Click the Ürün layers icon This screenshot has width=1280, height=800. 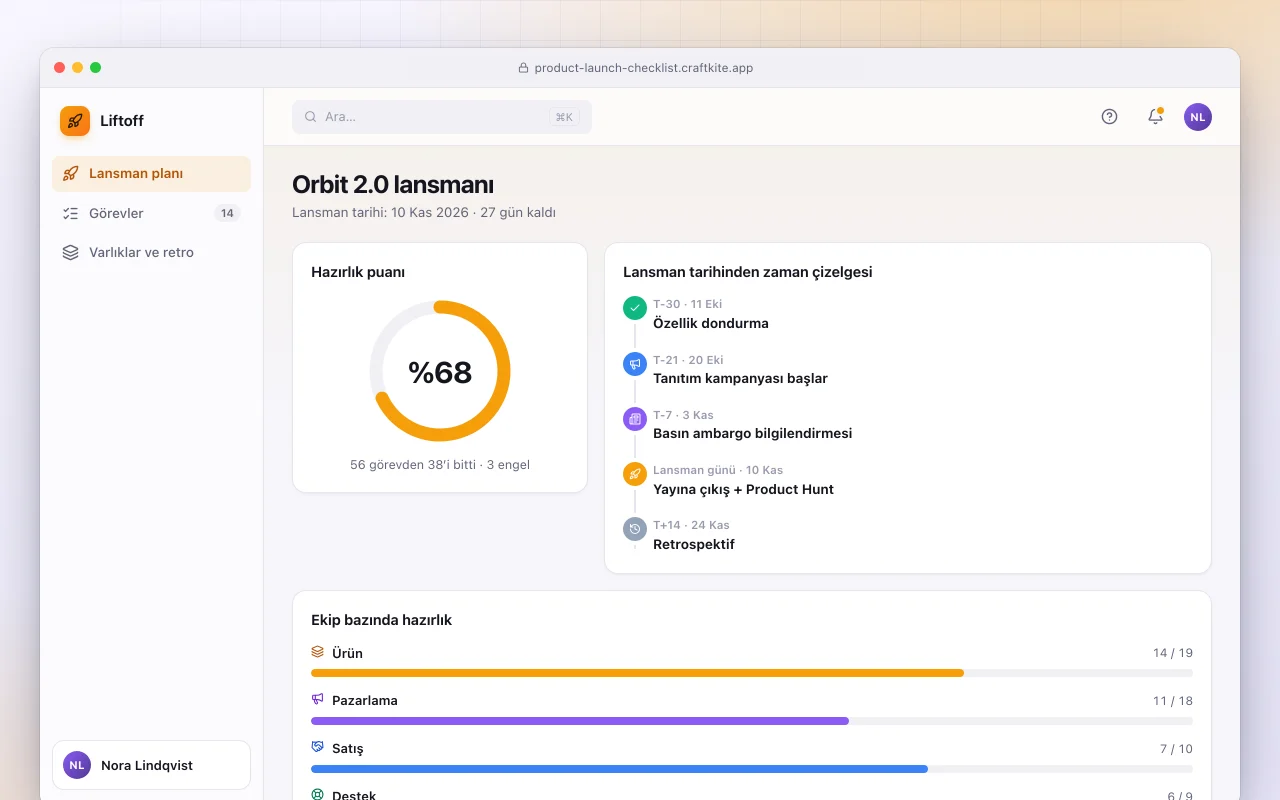pyautogui.click(x=318, y=652)
